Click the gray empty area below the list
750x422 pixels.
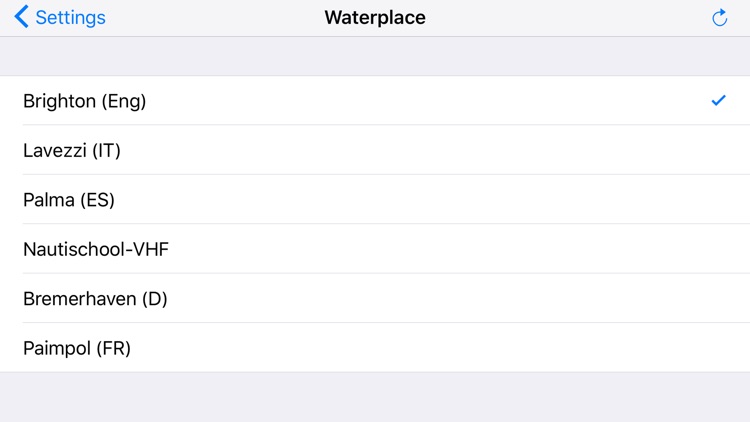[375, 397]
